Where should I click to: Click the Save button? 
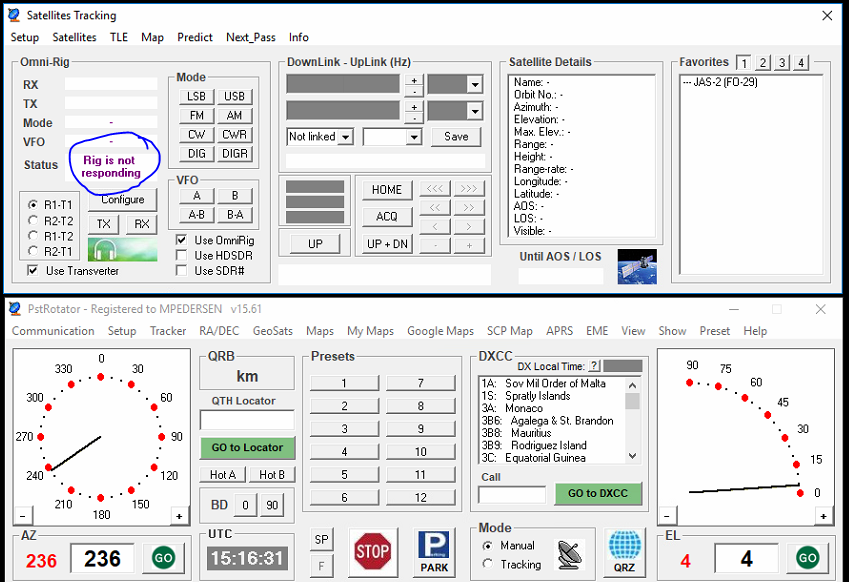(456, 136)
